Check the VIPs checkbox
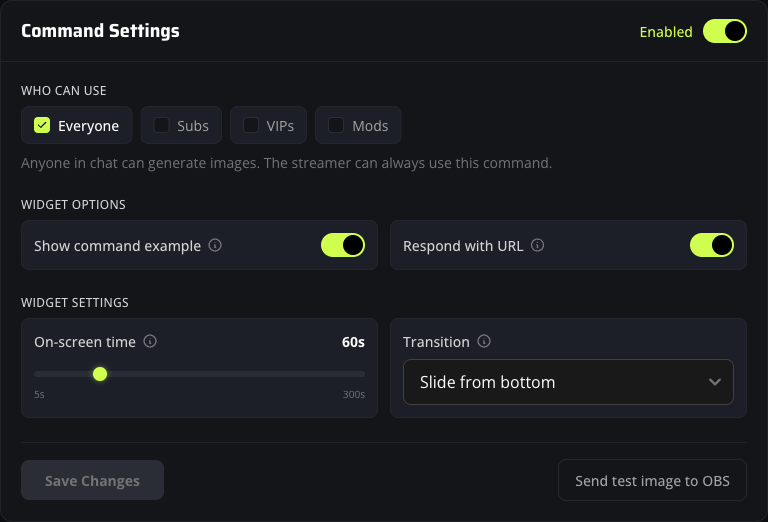The height and width of the screenshot is (522, 768). coord(251,125)
